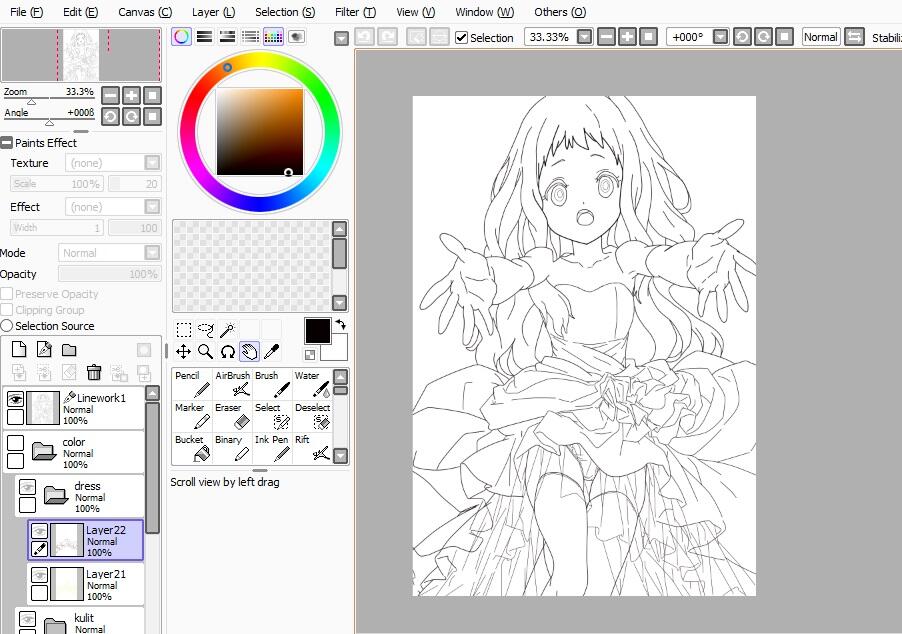Click the foreground black color swatch
The height and width of the screenshot is (634, 902).
point(318,331)
